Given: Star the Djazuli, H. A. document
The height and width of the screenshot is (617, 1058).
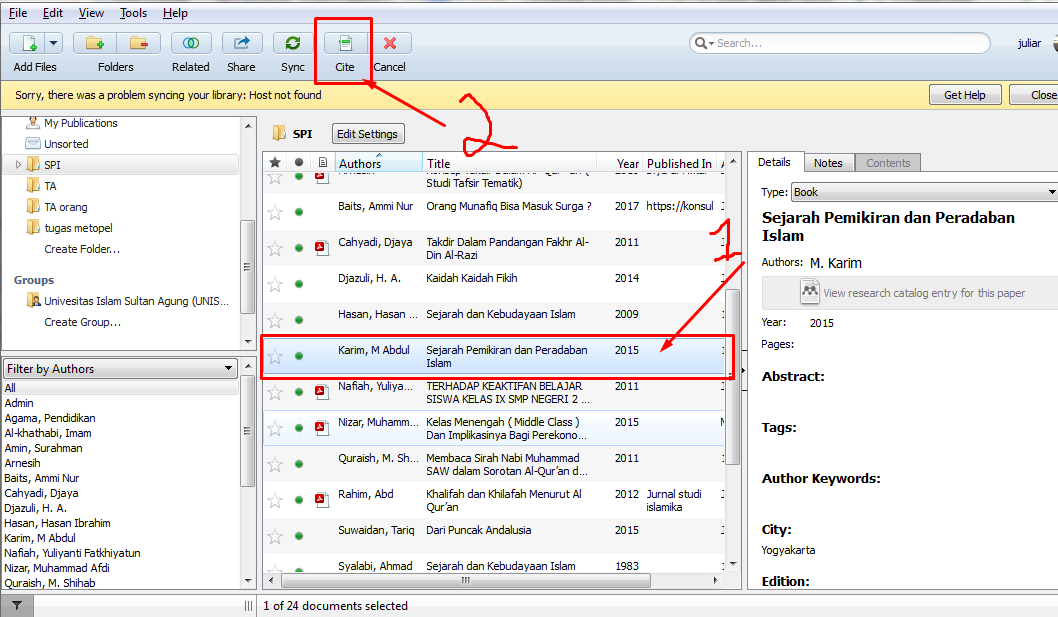Looking at the screenshot, I should pyautogui.click(x=275, y=284).
